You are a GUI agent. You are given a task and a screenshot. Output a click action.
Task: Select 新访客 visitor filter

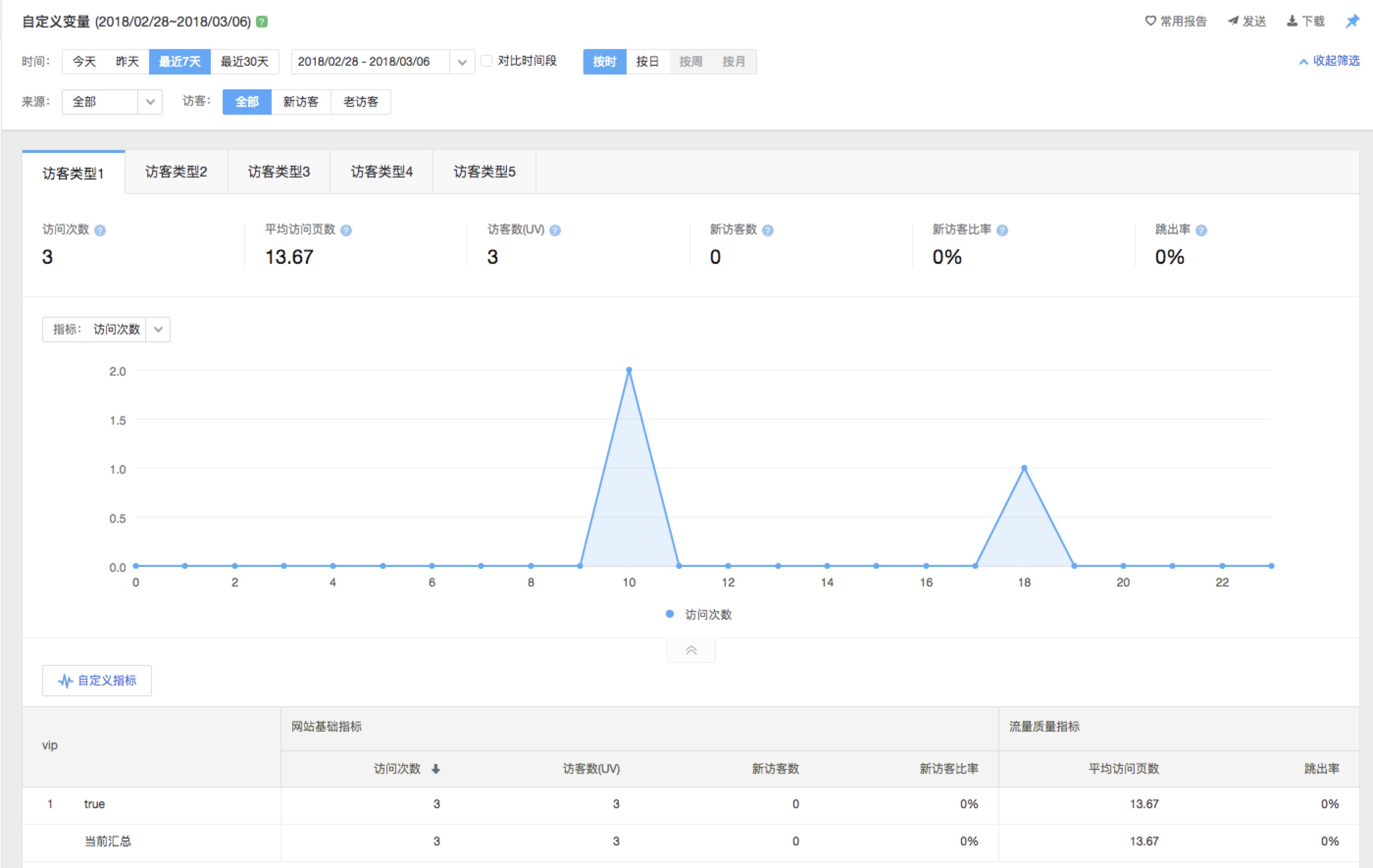coord(301,102)
